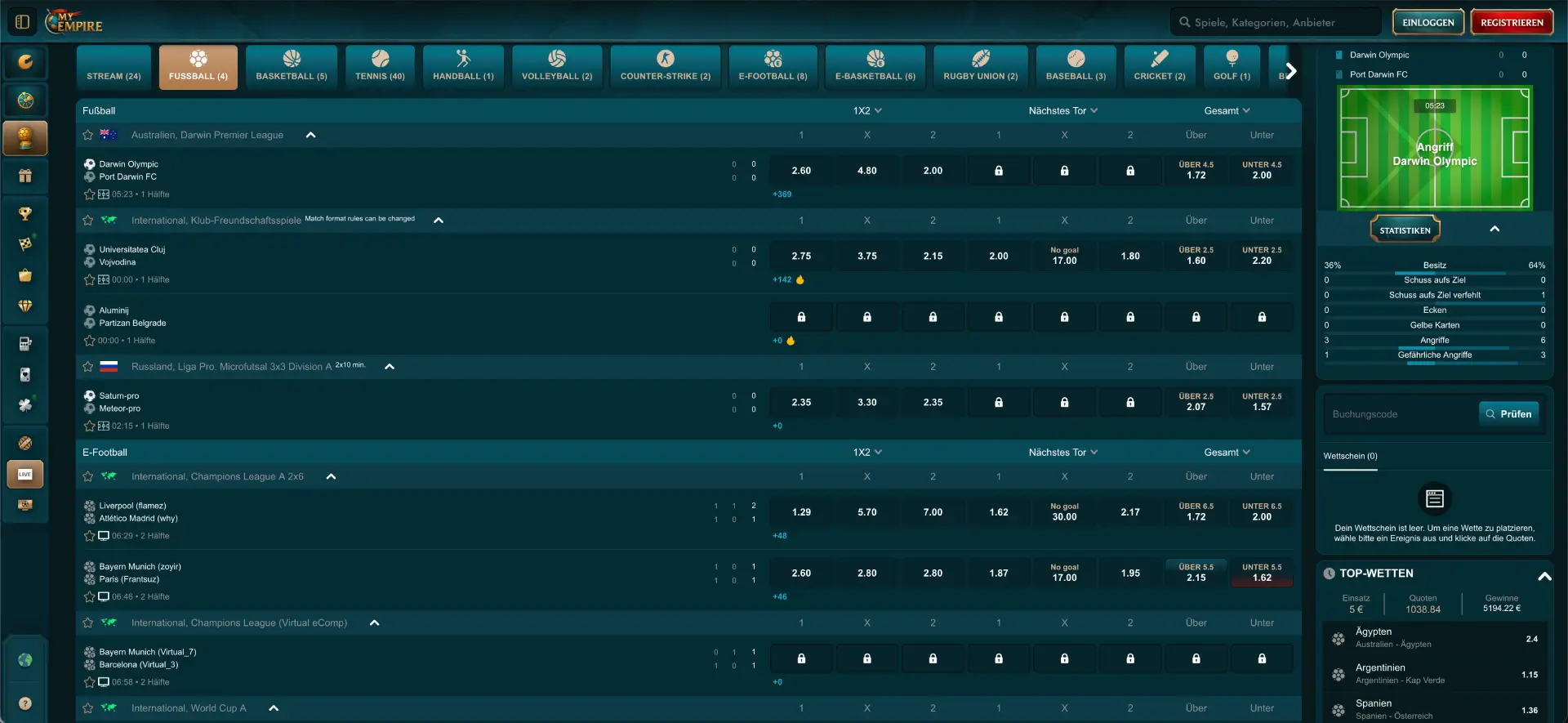Click the EINLOGGEN button
This screenshot has height=723, width=1568.
[x=1428, y=22]
